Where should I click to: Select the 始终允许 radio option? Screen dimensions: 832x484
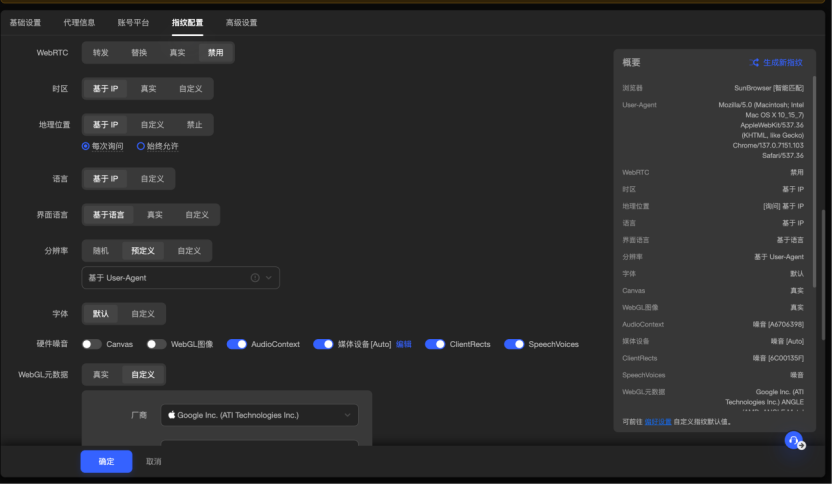click(x=141, y=146)
